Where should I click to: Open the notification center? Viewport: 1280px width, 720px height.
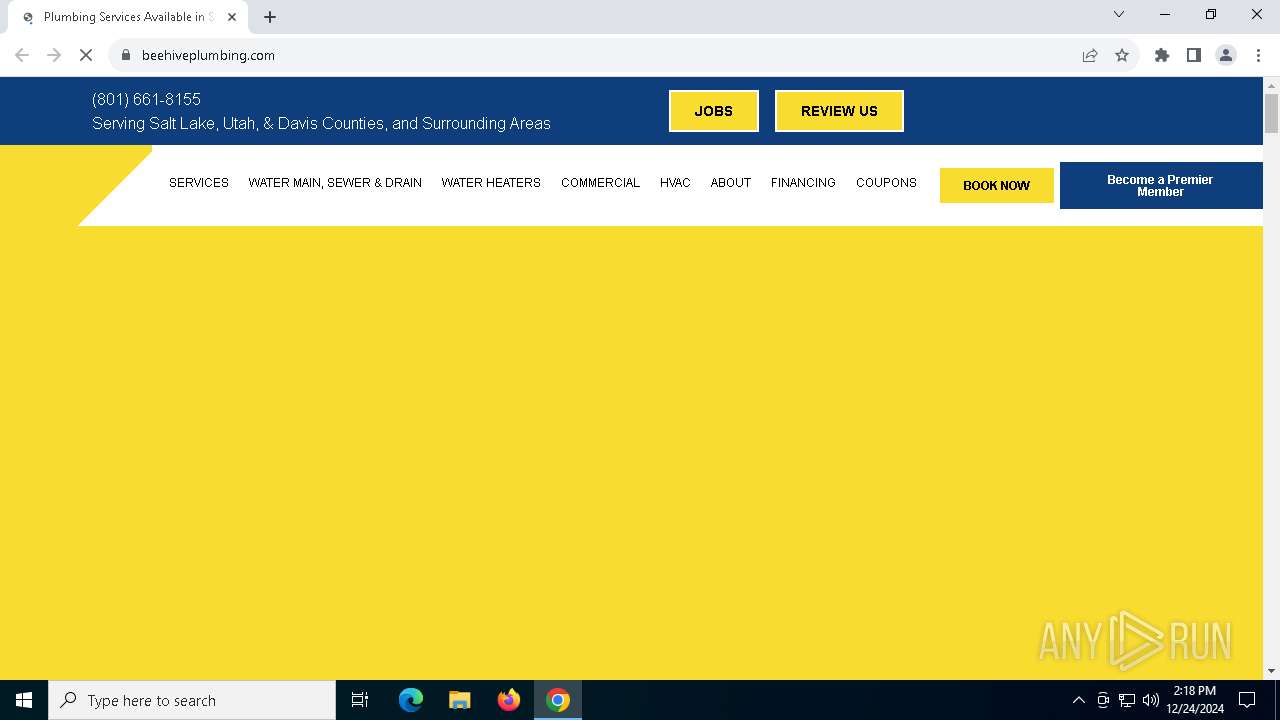(x=1247, y=700)
